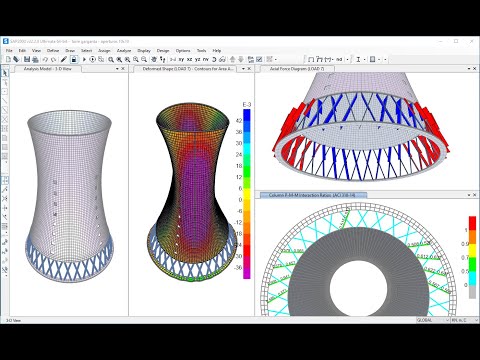
Task: Open the Select menu
Action: 87,51
